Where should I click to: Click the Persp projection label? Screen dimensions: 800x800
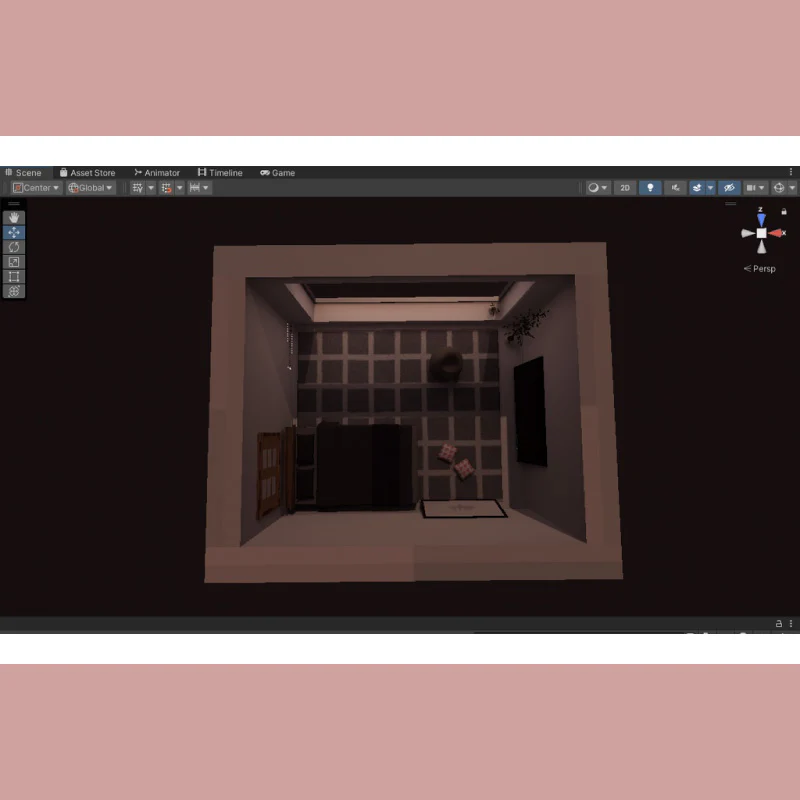coord(759,269)
